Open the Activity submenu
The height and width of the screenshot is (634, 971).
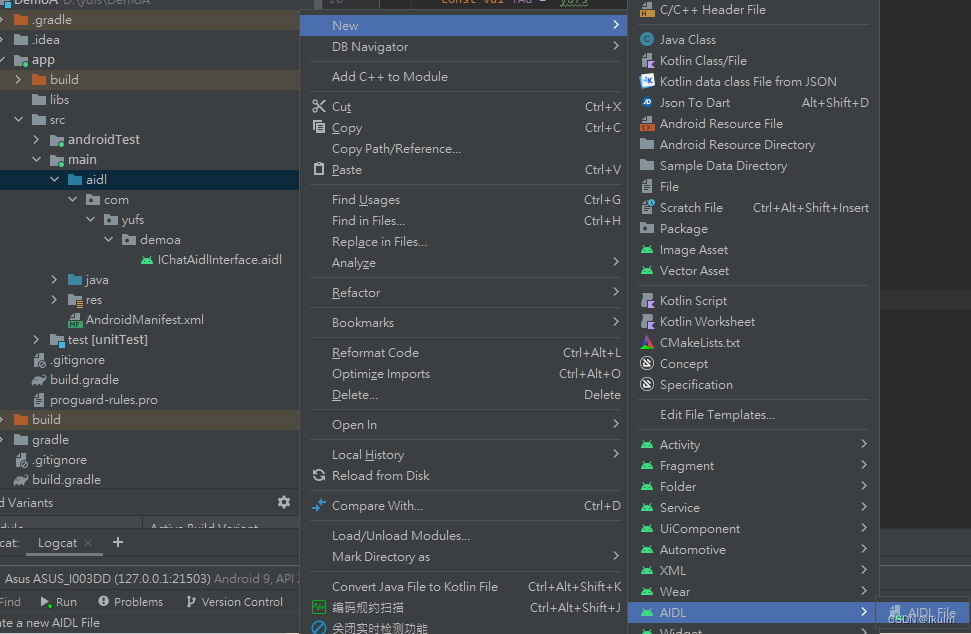click(754, 445)
